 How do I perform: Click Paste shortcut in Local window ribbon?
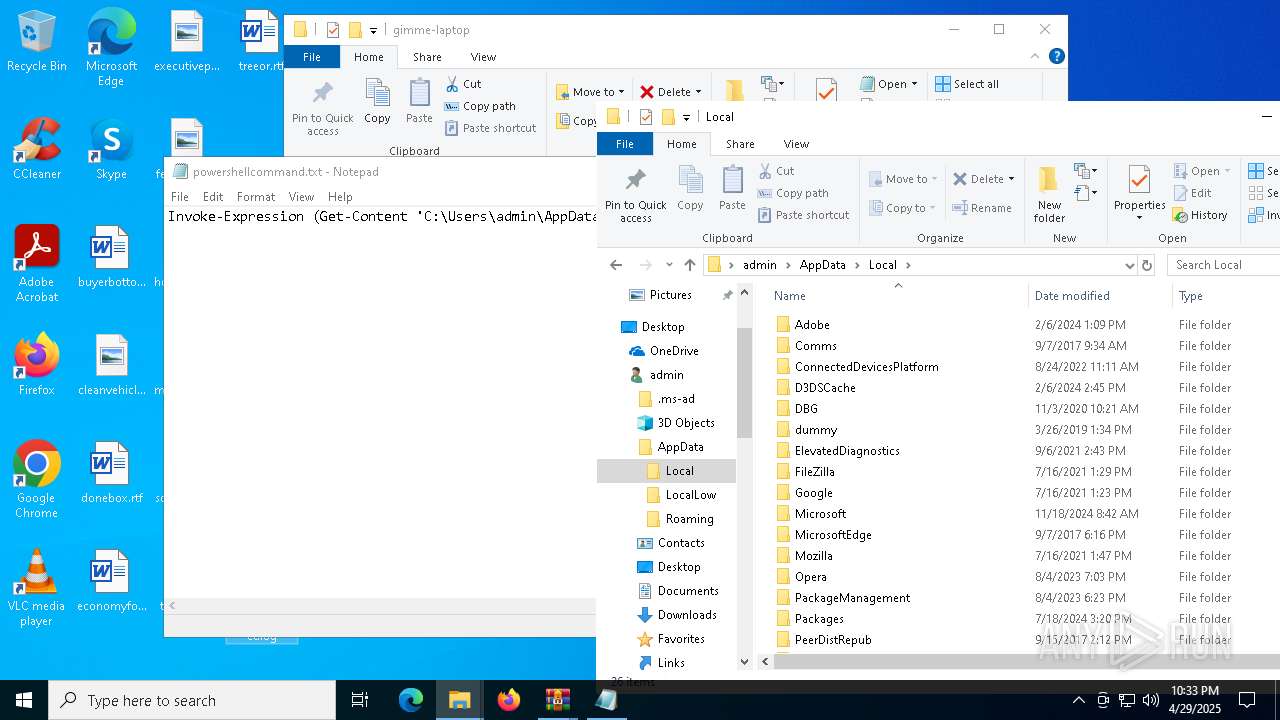pyautogui.click(x=804, y=215)
